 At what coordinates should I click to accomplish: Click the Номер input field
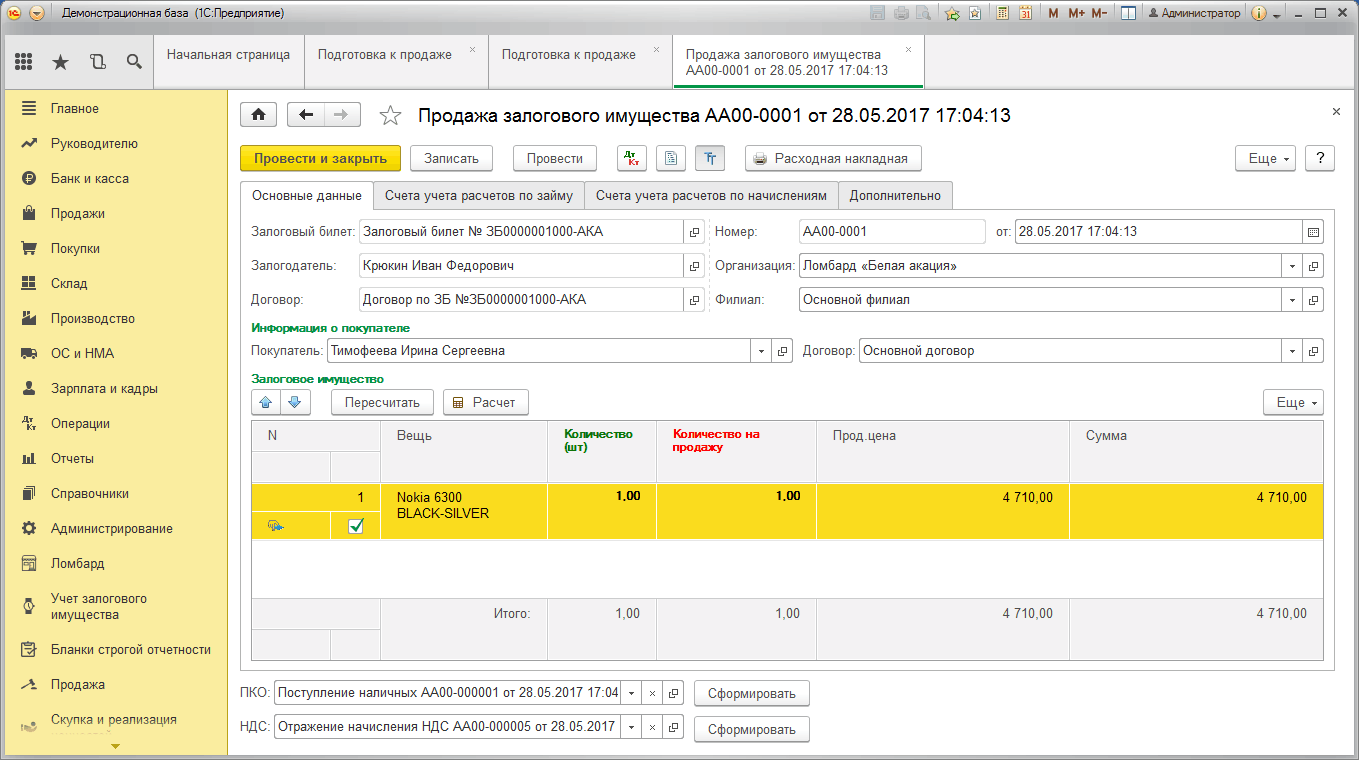pyautogui.click(x=892, y=232)
